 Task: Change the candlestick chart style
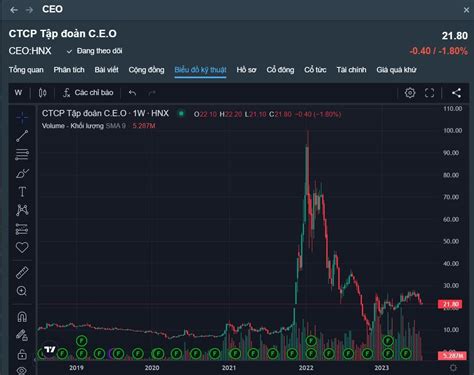42,93
